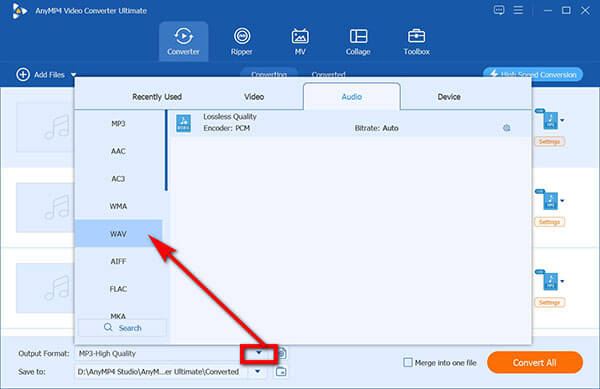Click the Output Format MP3-High Quality field
This screenshot has height=389, width=600.
[x=158, y=353]
